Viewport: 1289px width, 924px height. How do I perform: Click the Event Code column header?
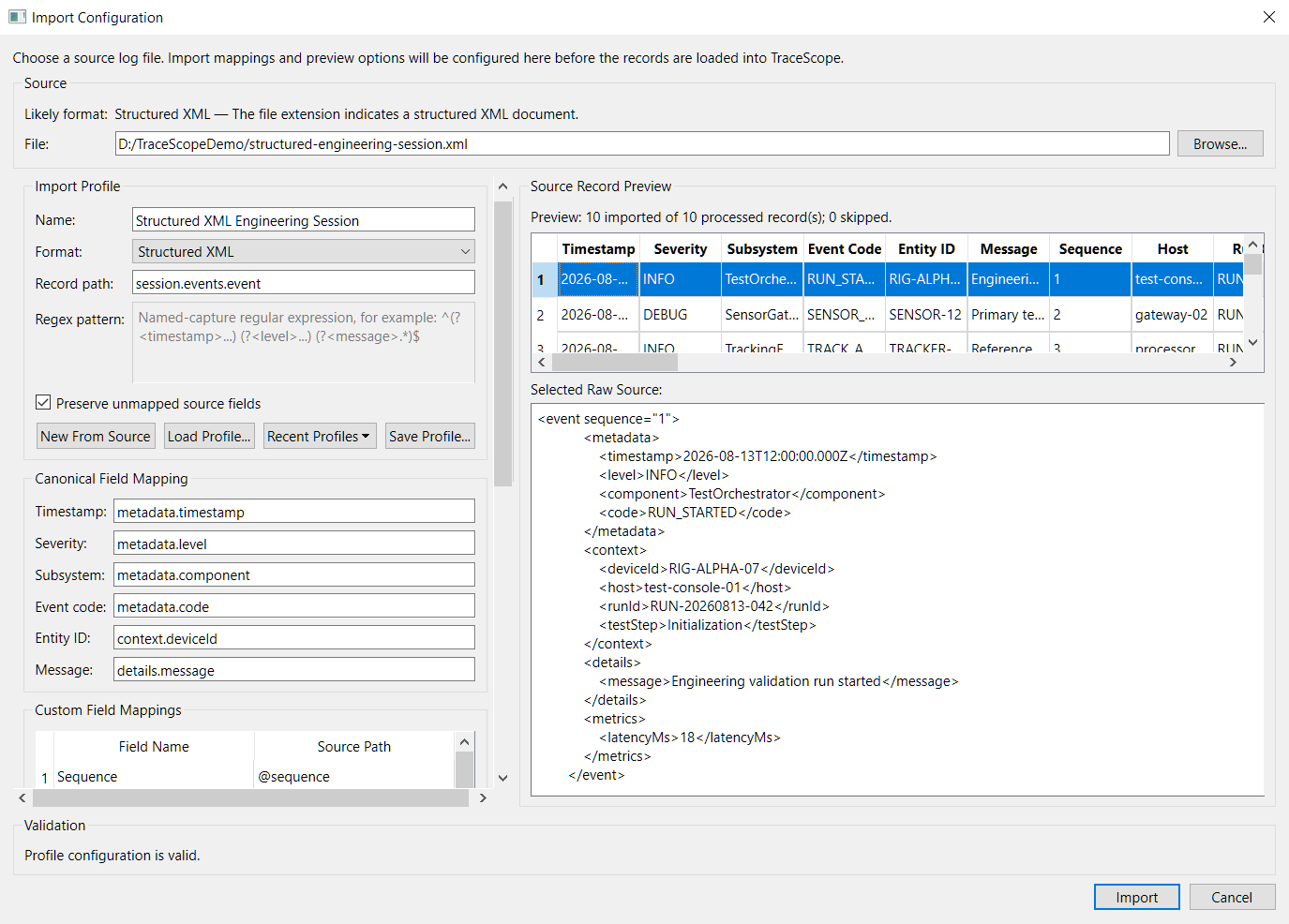coord(845,248)
